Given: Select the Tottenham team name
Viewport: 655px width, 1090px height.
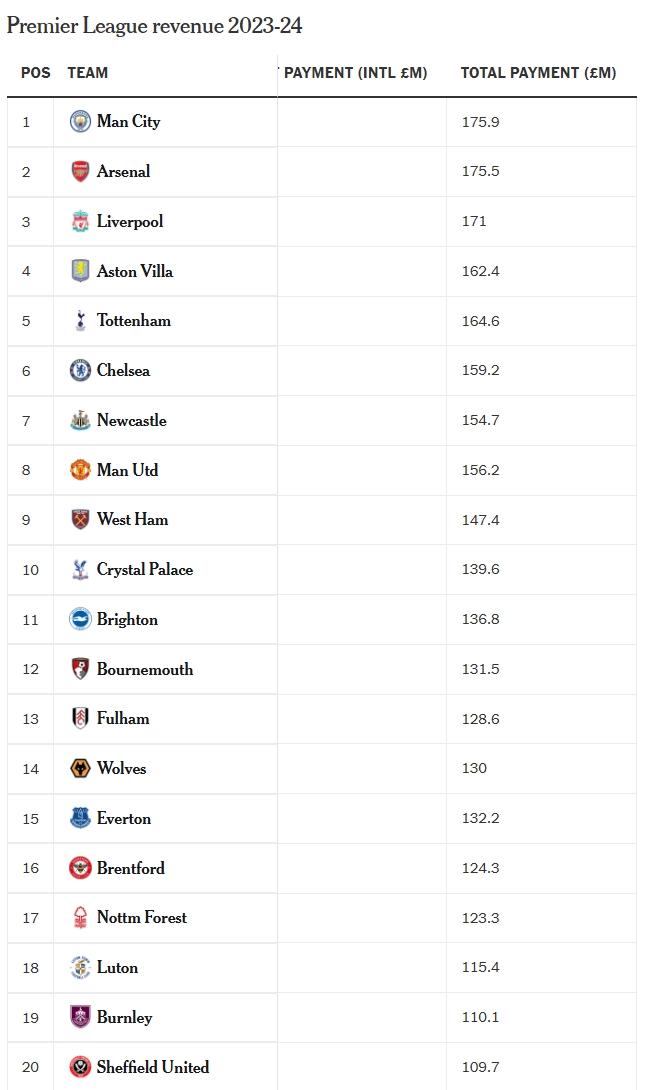Looking at the screenshot, I should [x=134, y=321].
